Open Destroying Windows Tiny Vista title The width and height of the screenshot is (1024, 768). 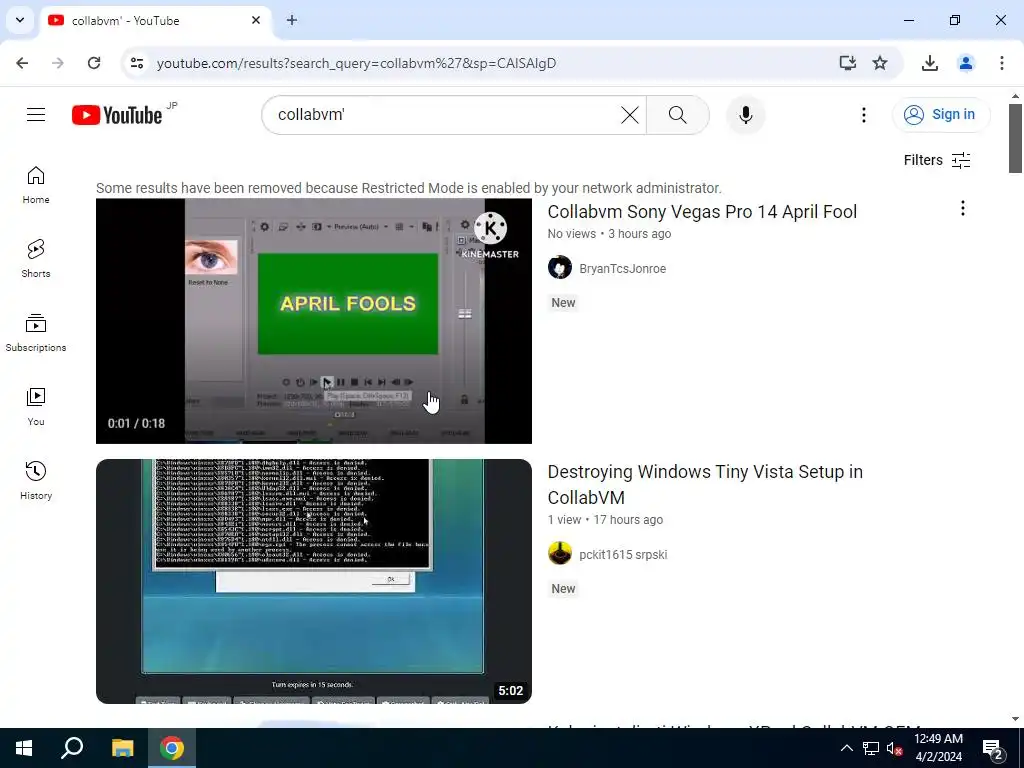point(705,485)
